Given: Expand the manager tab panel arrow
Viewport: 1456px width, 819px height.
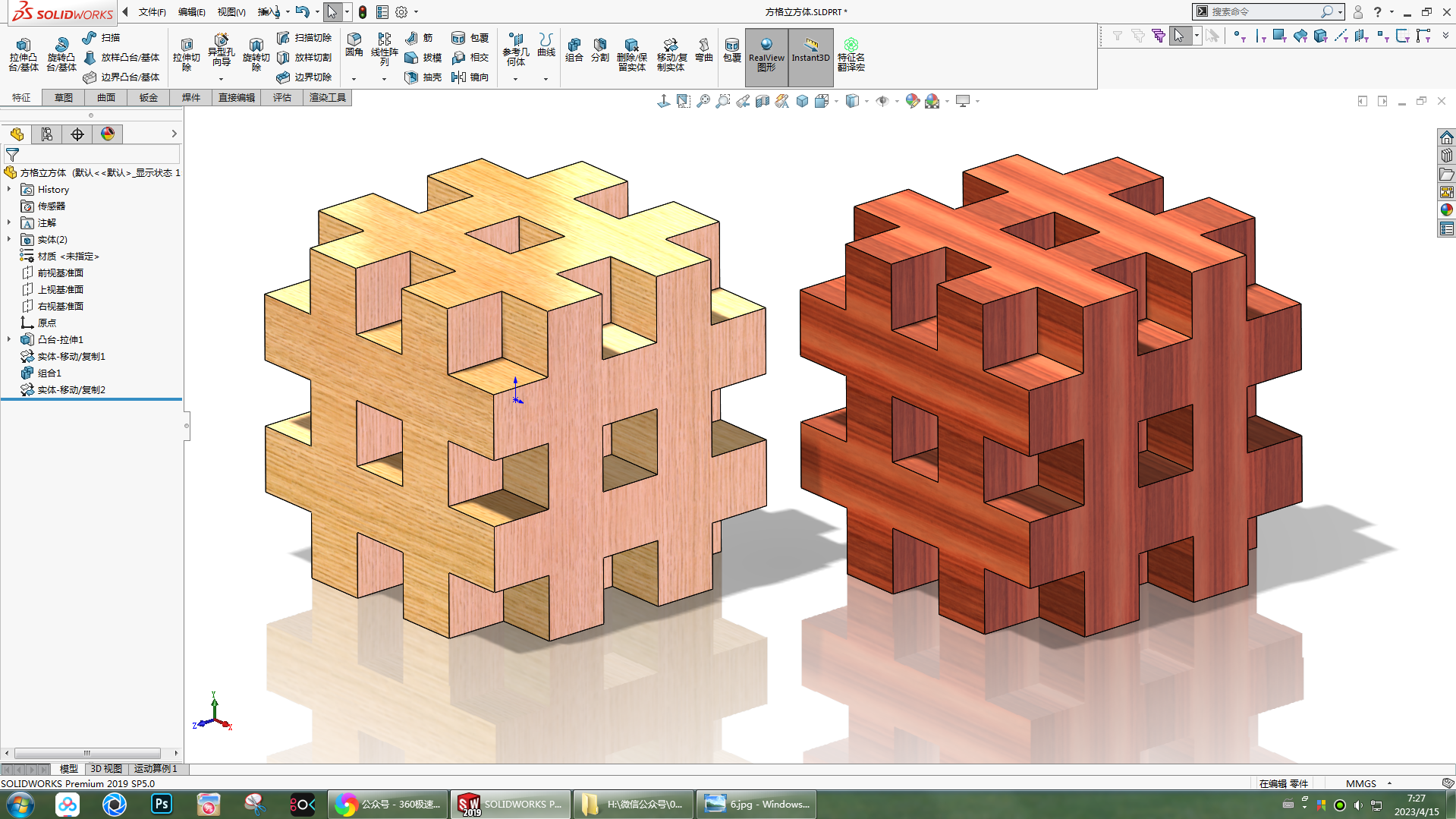Looking at the screenshot, I should point(174,134).
